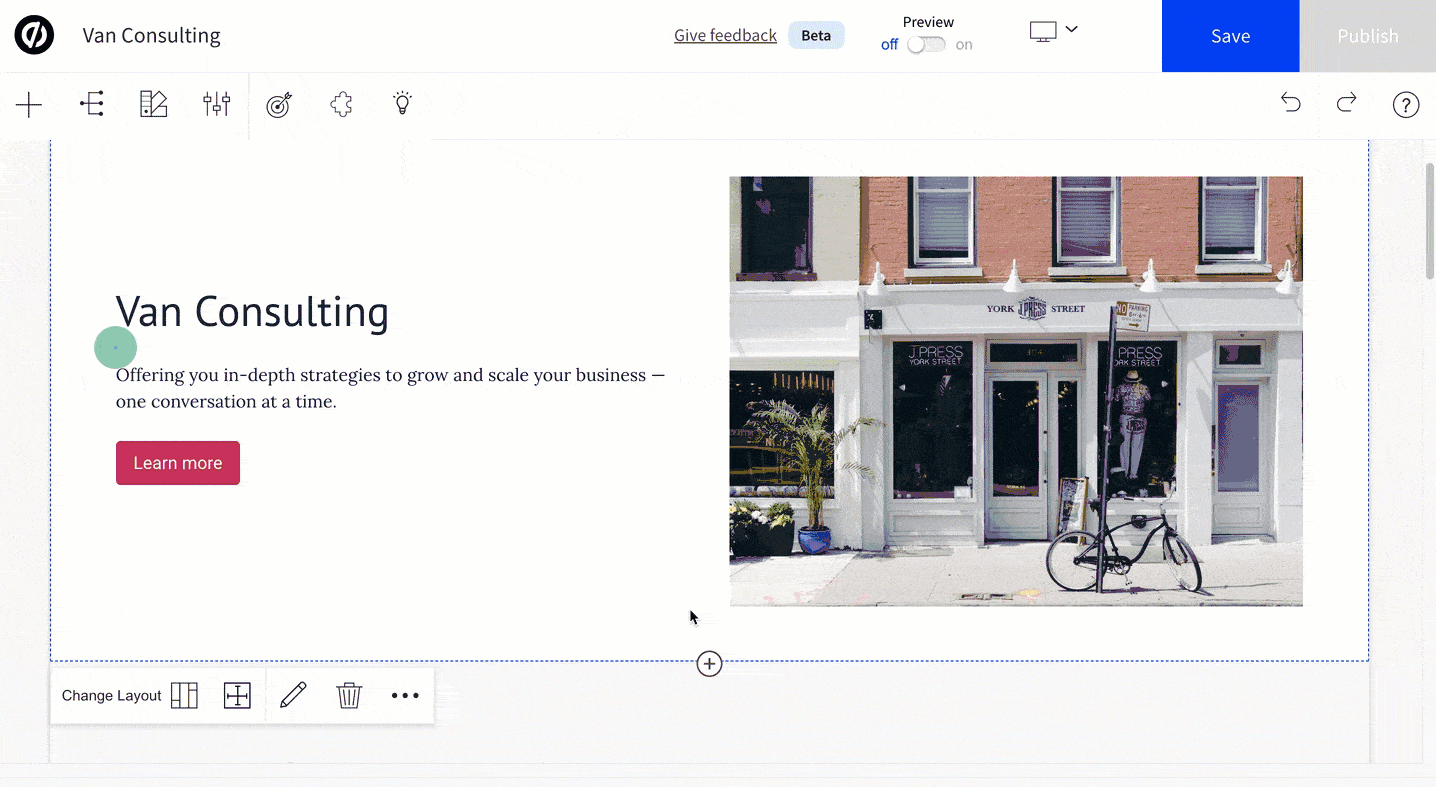Redo the last action

[1347, 103]
